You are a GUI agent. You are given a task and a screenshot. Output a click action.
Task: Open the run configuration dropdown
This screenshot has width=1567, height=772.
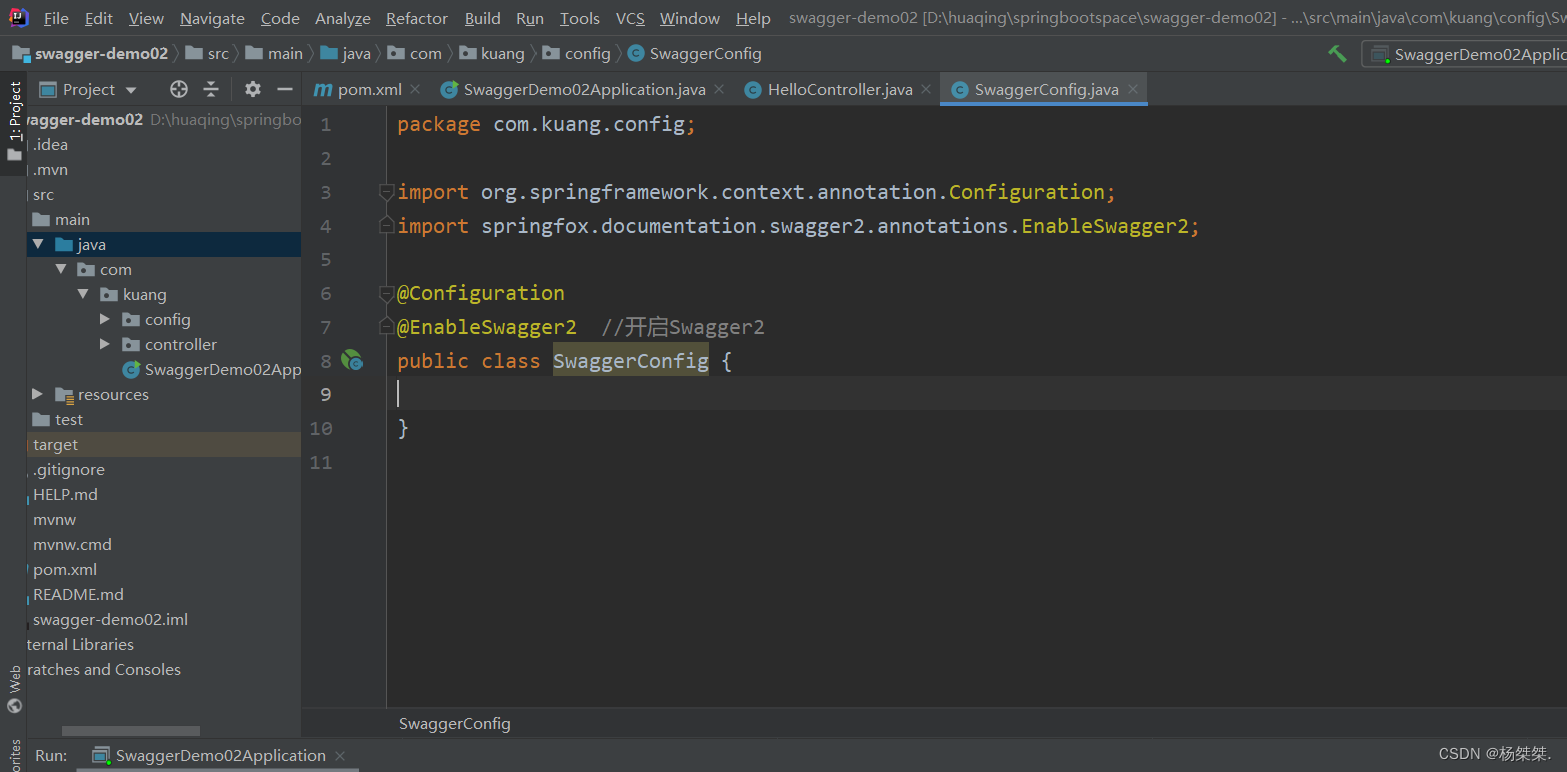point(1465,54)
